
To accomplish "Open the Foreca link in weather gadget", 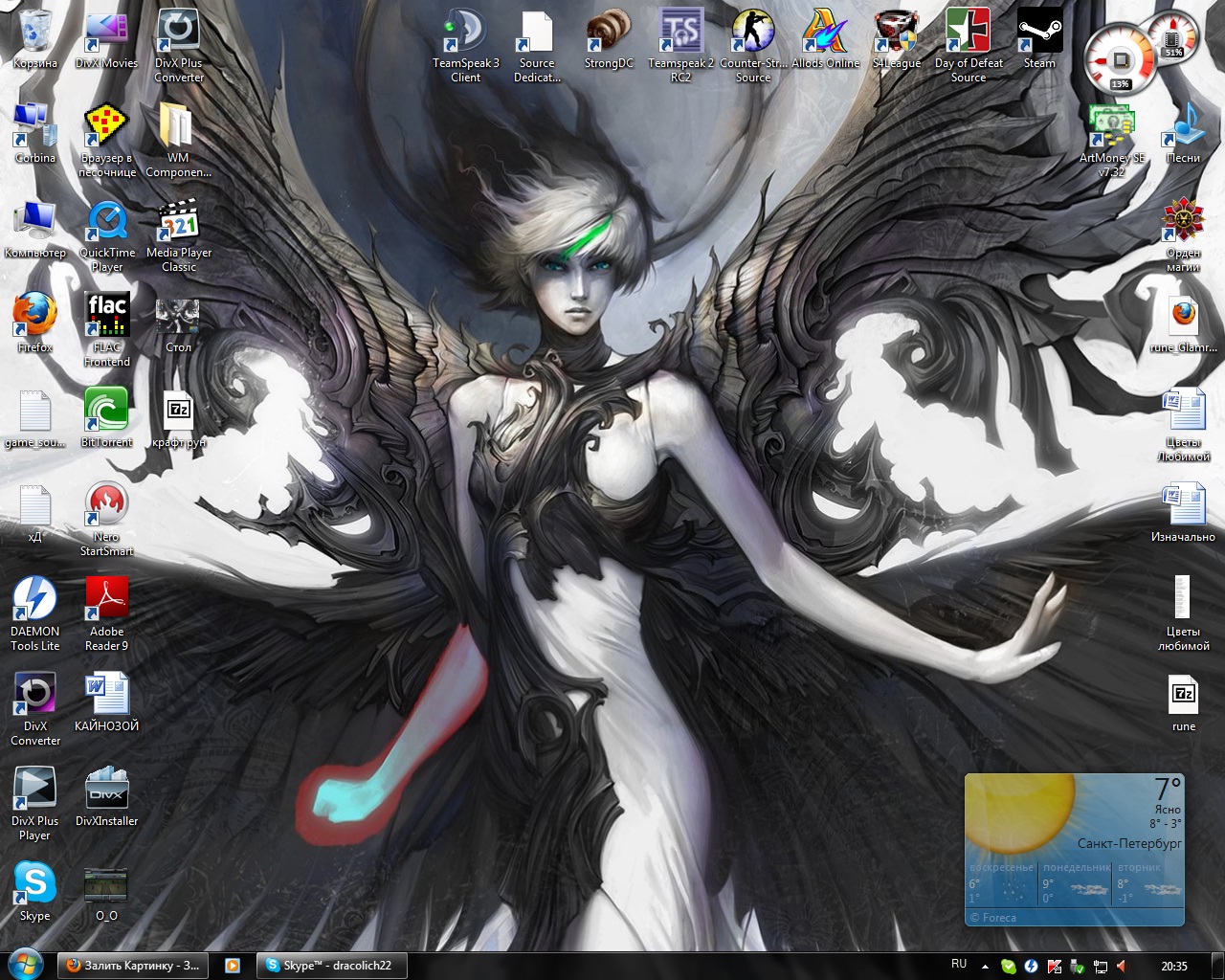I will coord(992,918).
